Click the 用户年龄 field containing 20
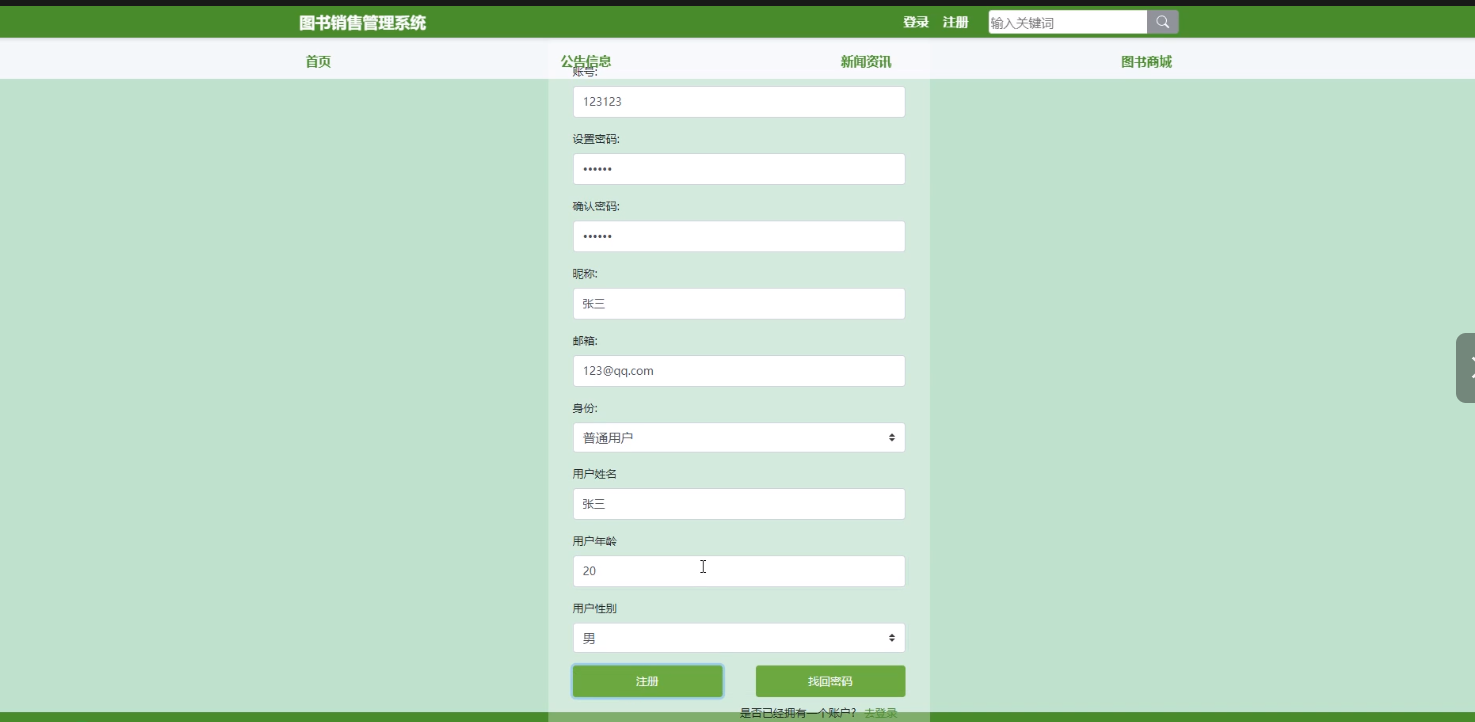The height and width of the screenshot is (722, 1475). coord(739,571)
